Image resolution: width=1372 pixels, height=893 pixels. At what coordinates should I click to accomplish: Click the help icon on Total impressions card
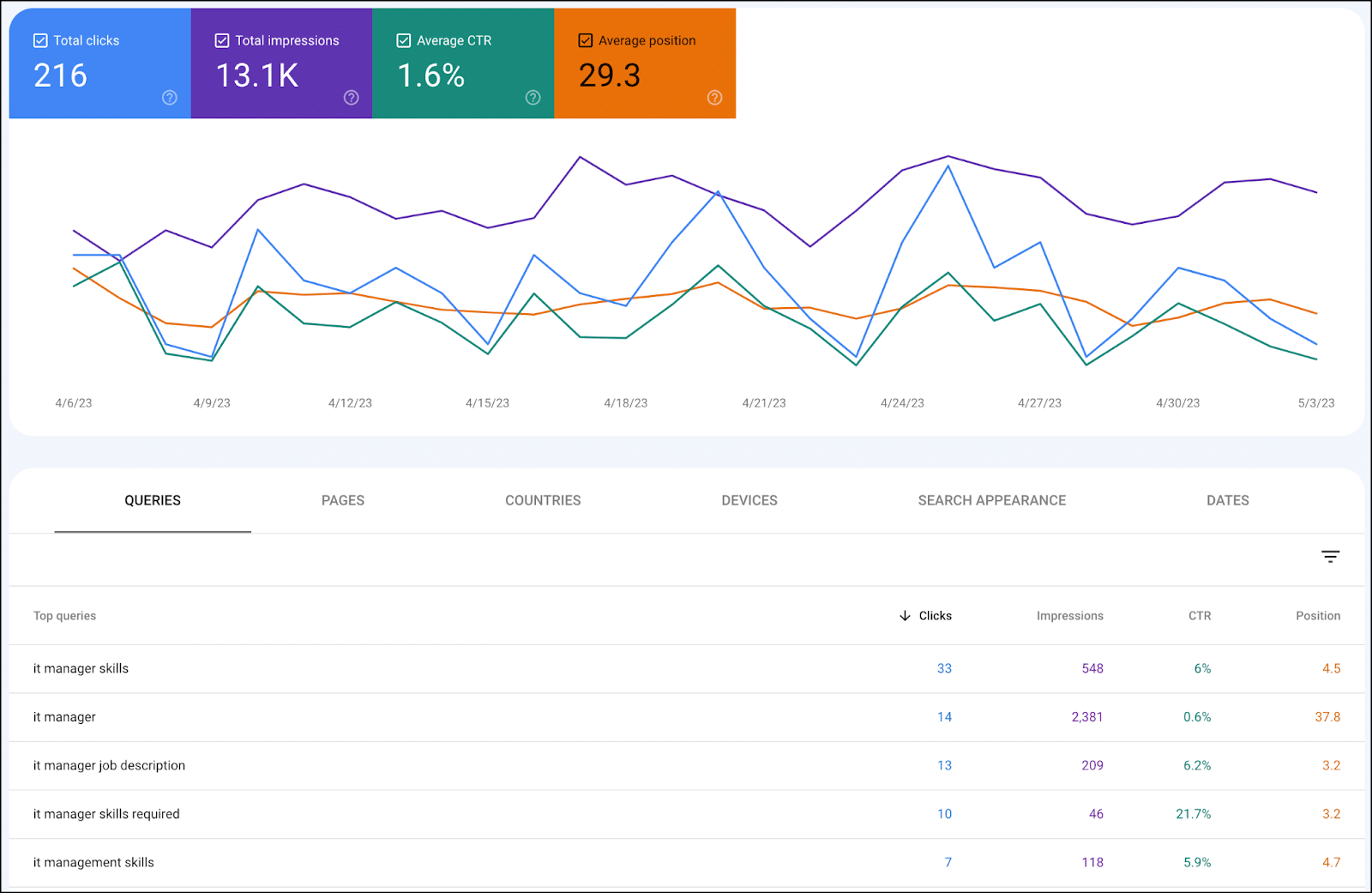(352, 98)
